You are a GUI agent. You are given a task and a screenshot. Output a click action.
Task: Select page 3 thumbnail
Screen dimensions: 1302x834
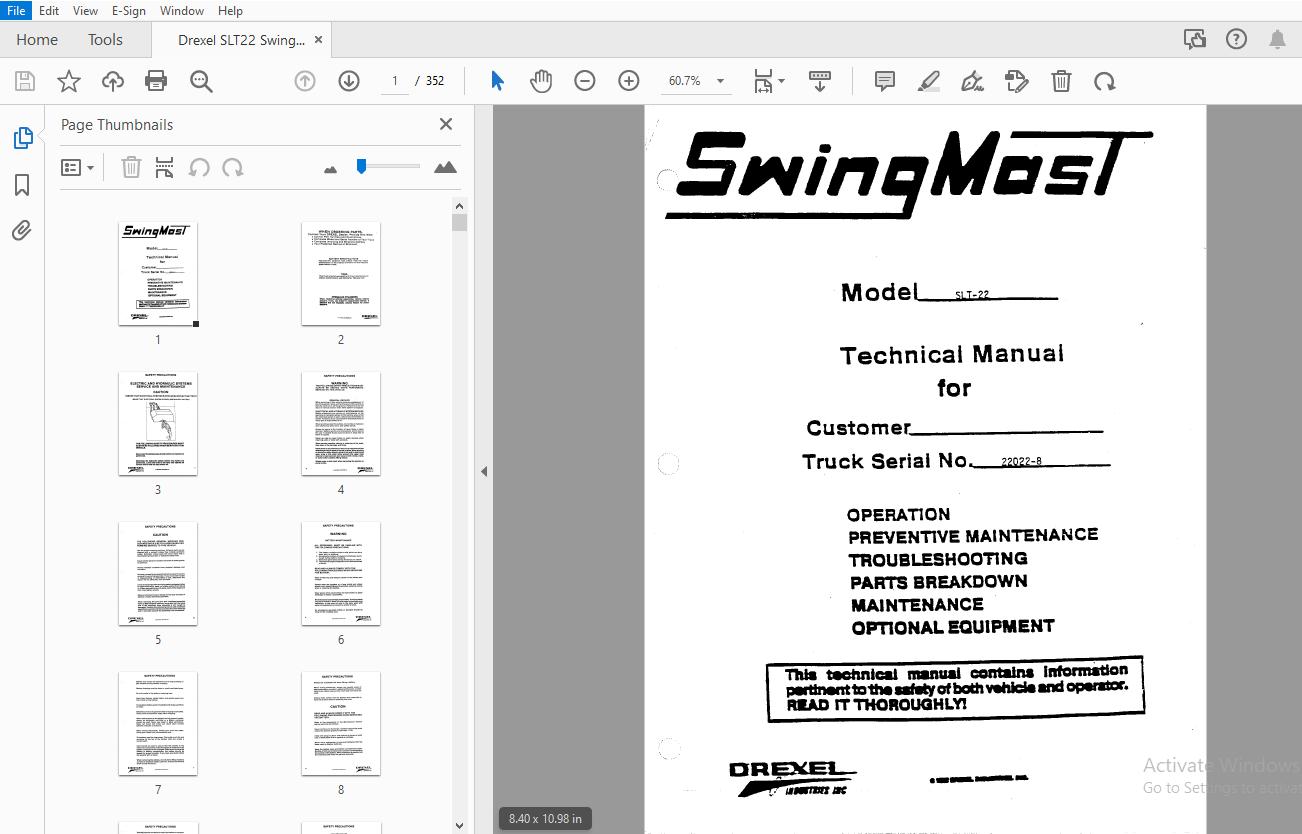coord(158,424)
